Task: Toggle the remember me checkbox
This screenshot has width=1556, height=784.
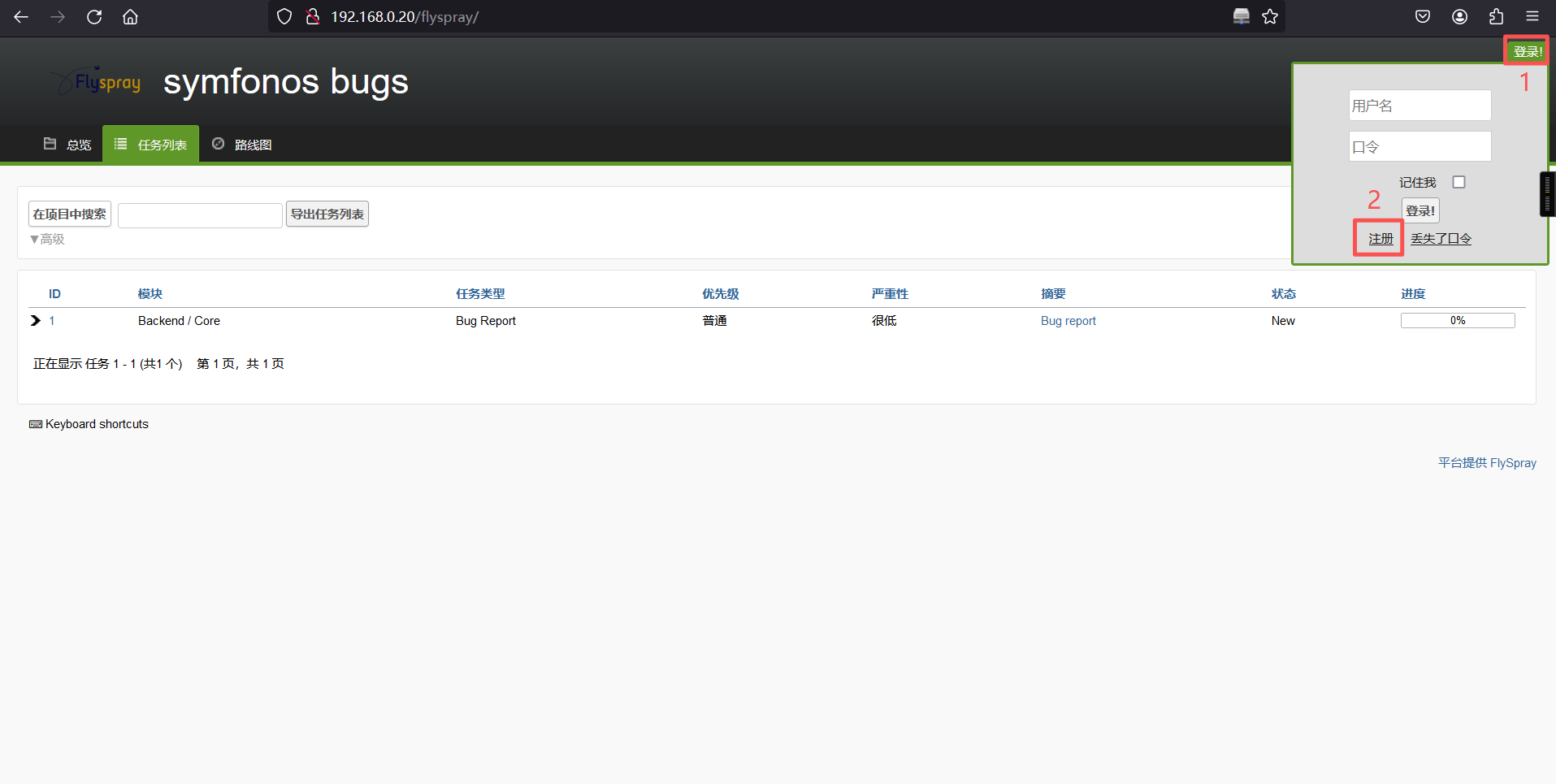Action: (1459, 182)
